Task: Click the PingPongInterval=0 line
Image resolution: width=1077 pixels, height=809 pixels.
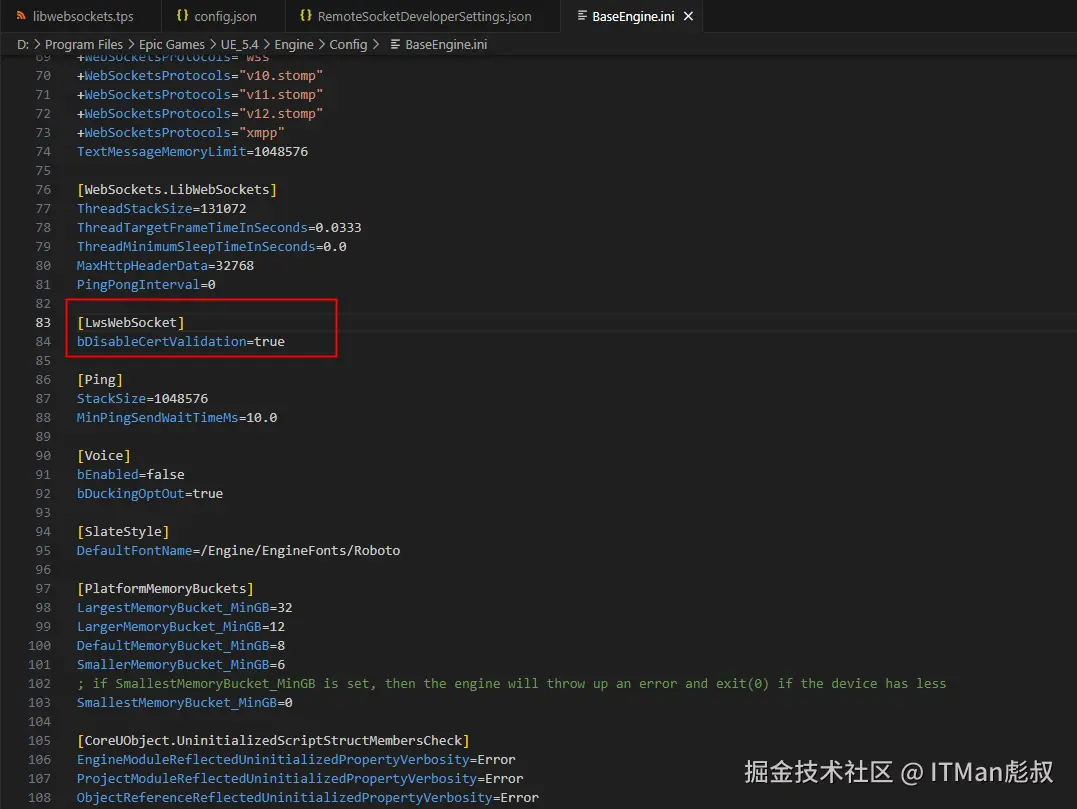Action: (x=146, y=284)
